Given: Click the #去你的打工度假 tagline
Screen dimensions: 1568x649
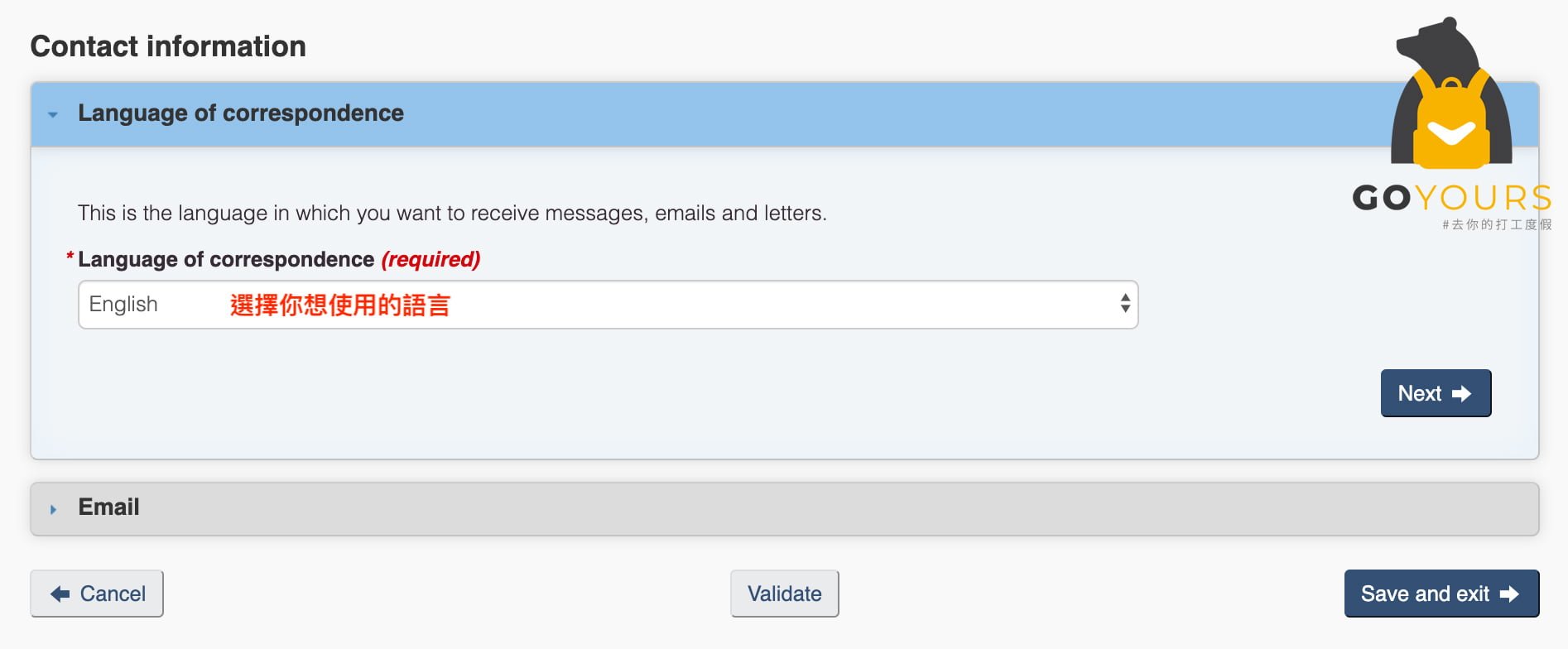Looking at the screenshot, I should point(1497,224).
